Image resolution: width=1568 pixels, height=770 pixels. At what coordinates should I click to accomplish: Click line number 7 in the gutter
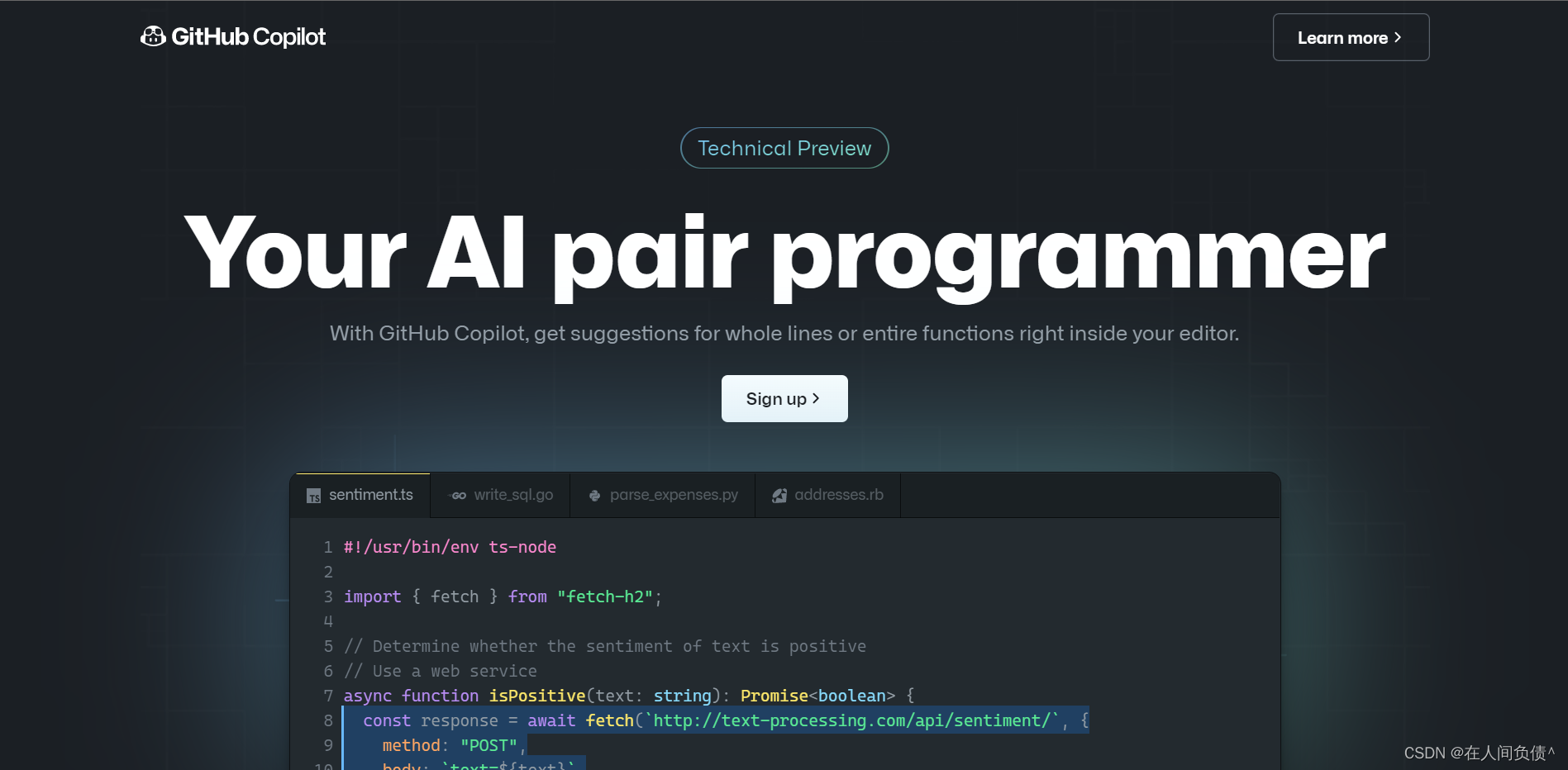tap(328, 696)
